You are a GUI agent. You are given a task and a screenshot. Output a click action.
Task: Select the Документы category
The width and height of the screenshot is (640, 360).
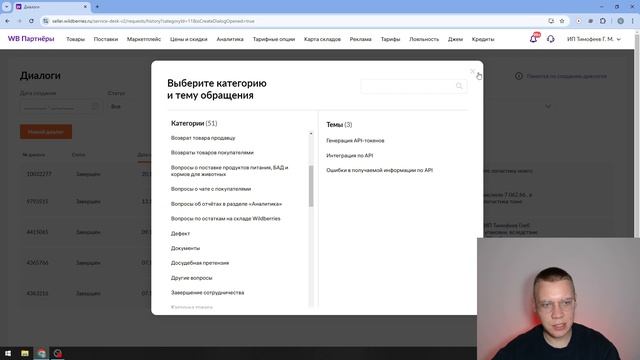click(x=185, y=248)
